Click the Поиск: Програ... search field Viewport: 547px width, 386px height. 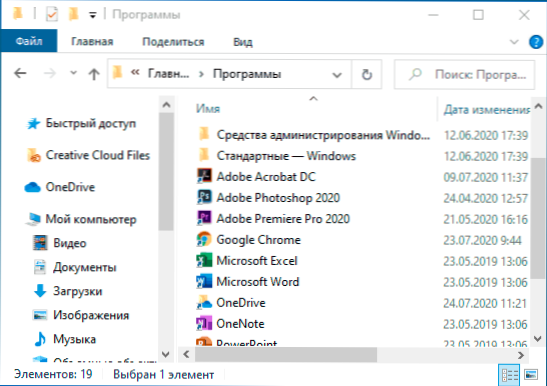(464, 74)
